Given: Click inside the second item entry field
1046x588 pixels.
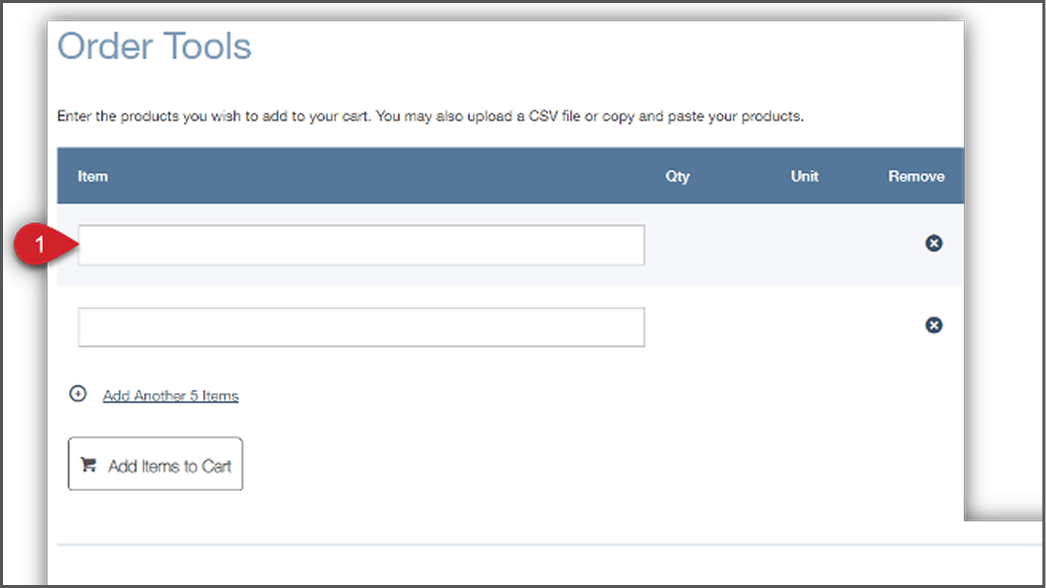Looking at the screenshot, I should 360,326.
